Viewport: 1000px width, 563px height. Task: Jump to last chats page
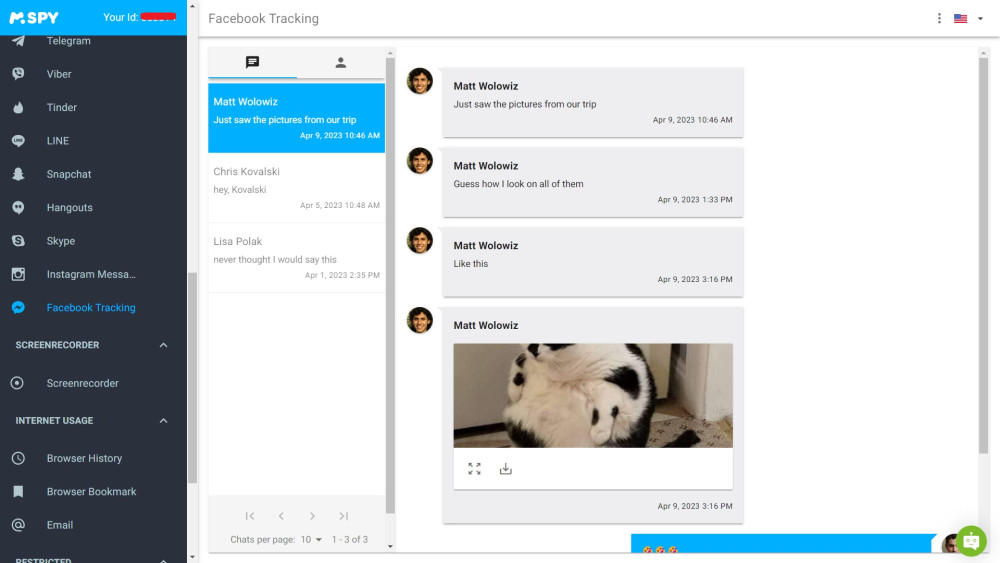tap(344, 516)
